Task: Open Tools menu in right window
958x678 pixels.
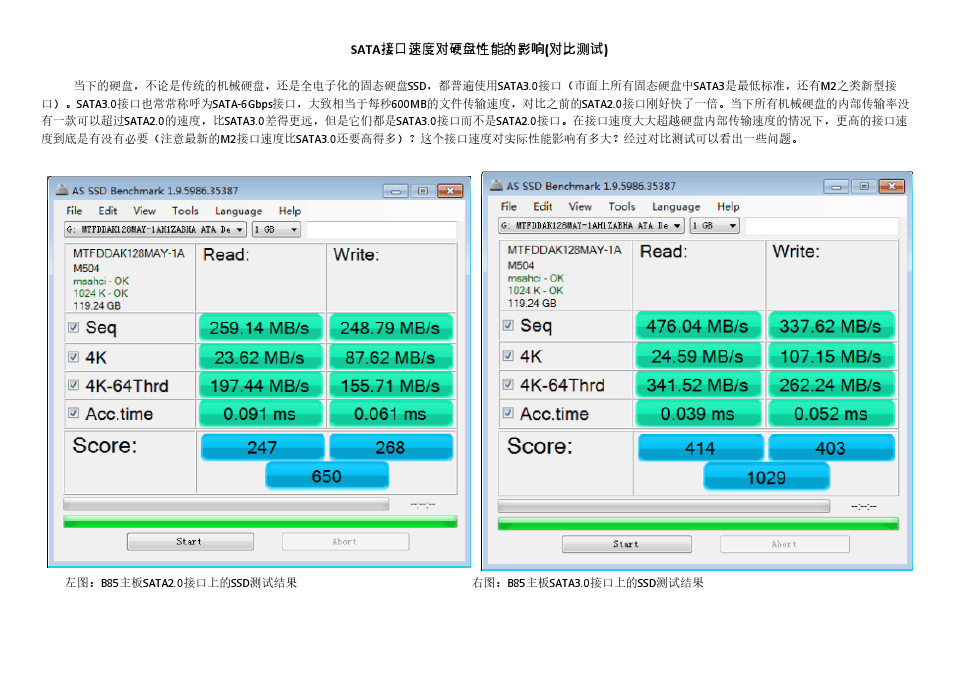Action: (x=621, y=206)
